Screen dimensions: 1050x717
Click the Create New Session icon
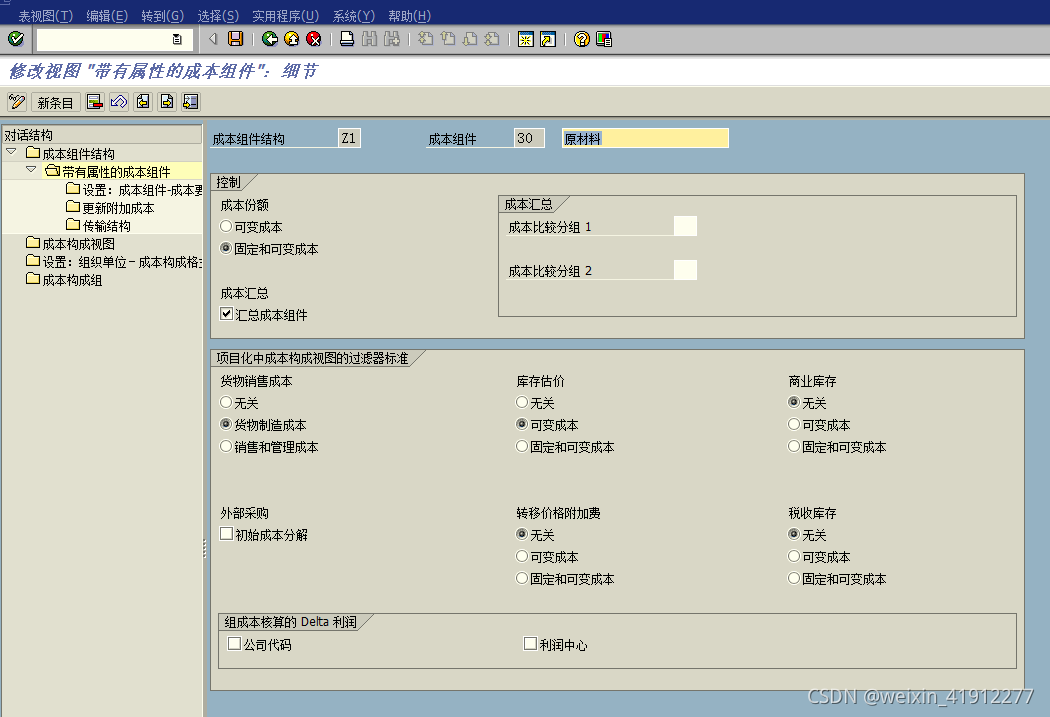coord(526,39)
